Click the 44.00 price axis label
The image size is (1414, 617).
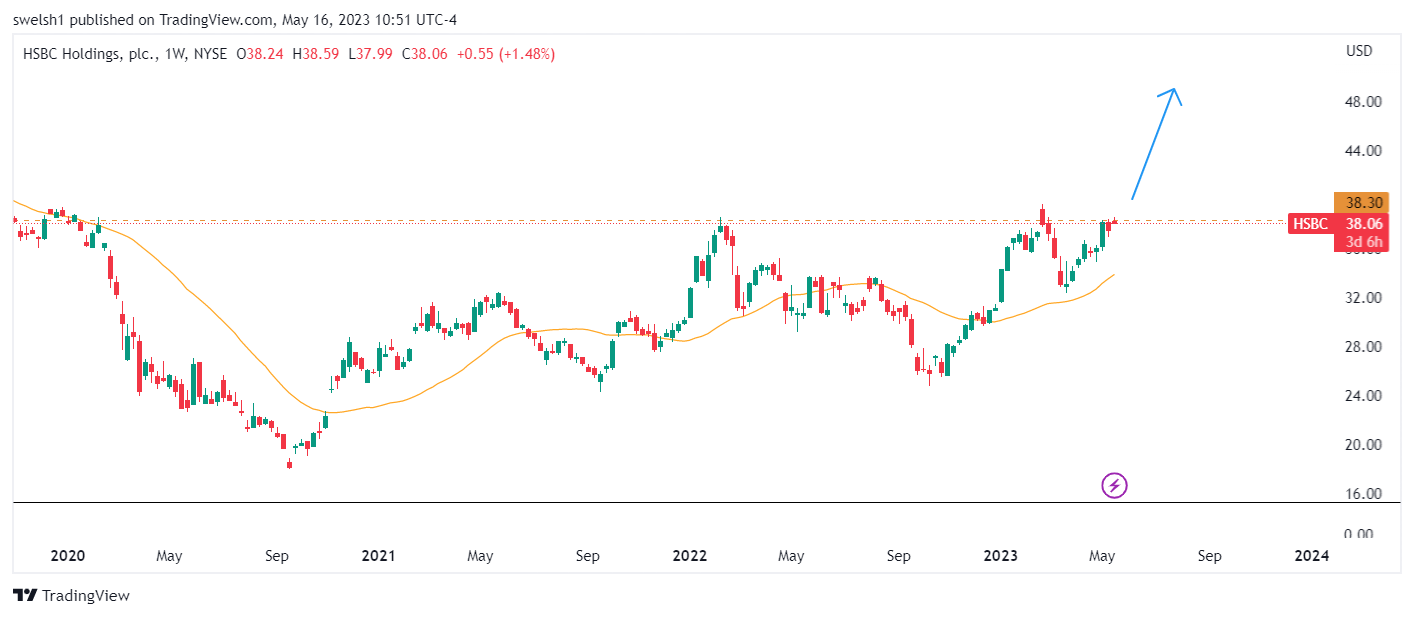click(1364, 151)
